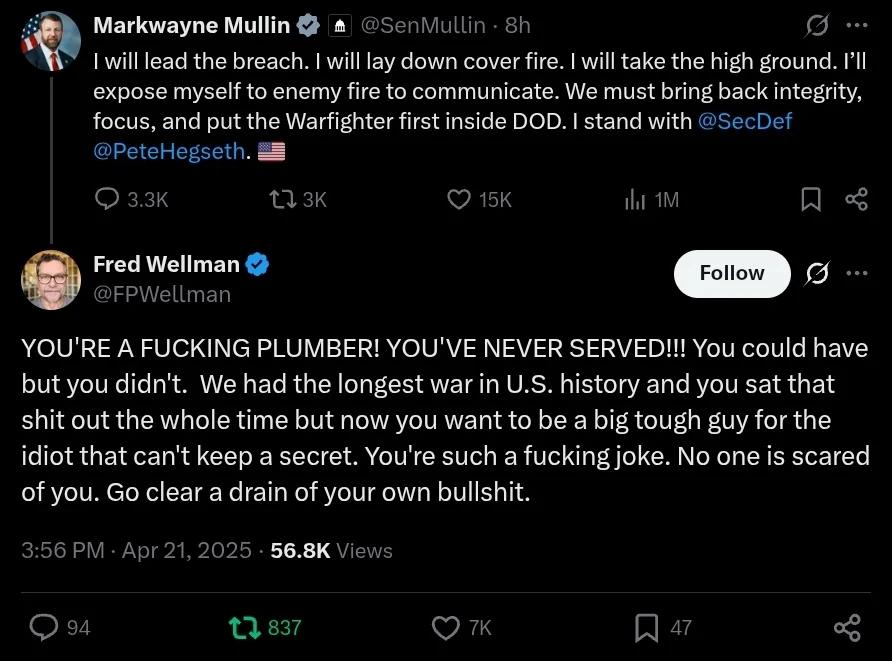
Task: Reply to Markwayne Mullin's post
Action: 108,200
